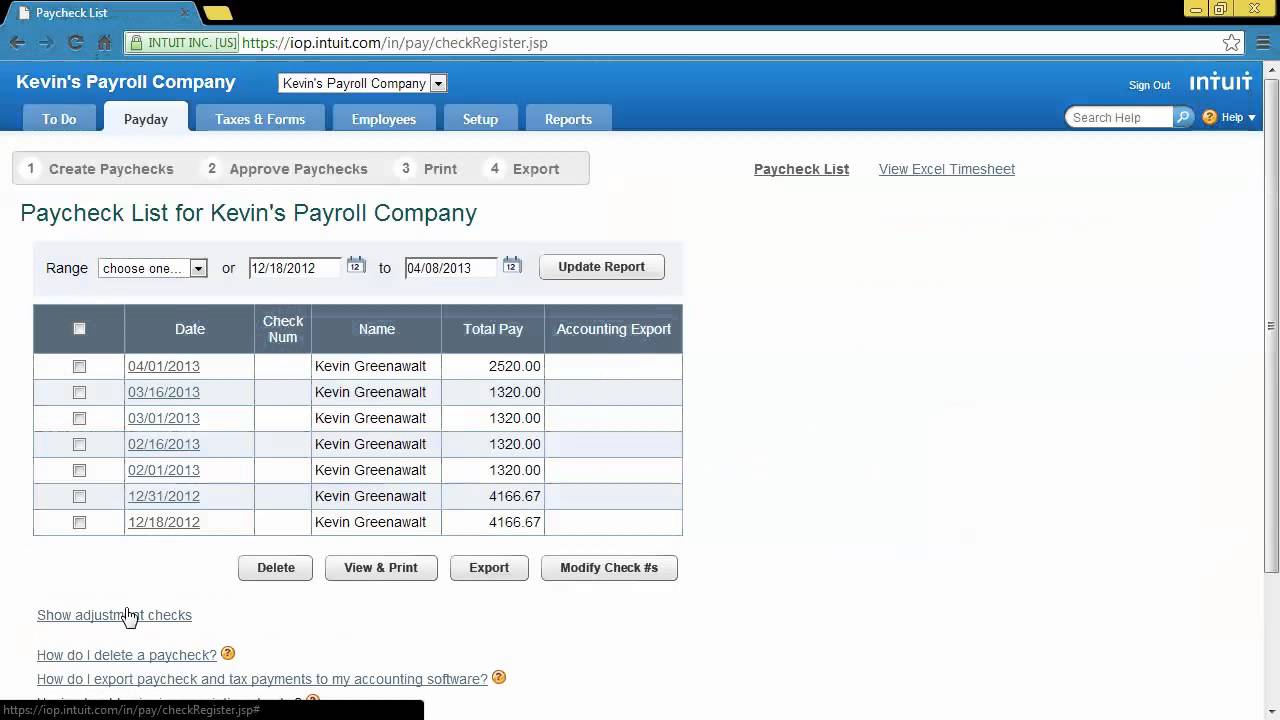The image size is (1280, 720).
Task: Click the Intuit logo
Action: (x=1221, y=82)
